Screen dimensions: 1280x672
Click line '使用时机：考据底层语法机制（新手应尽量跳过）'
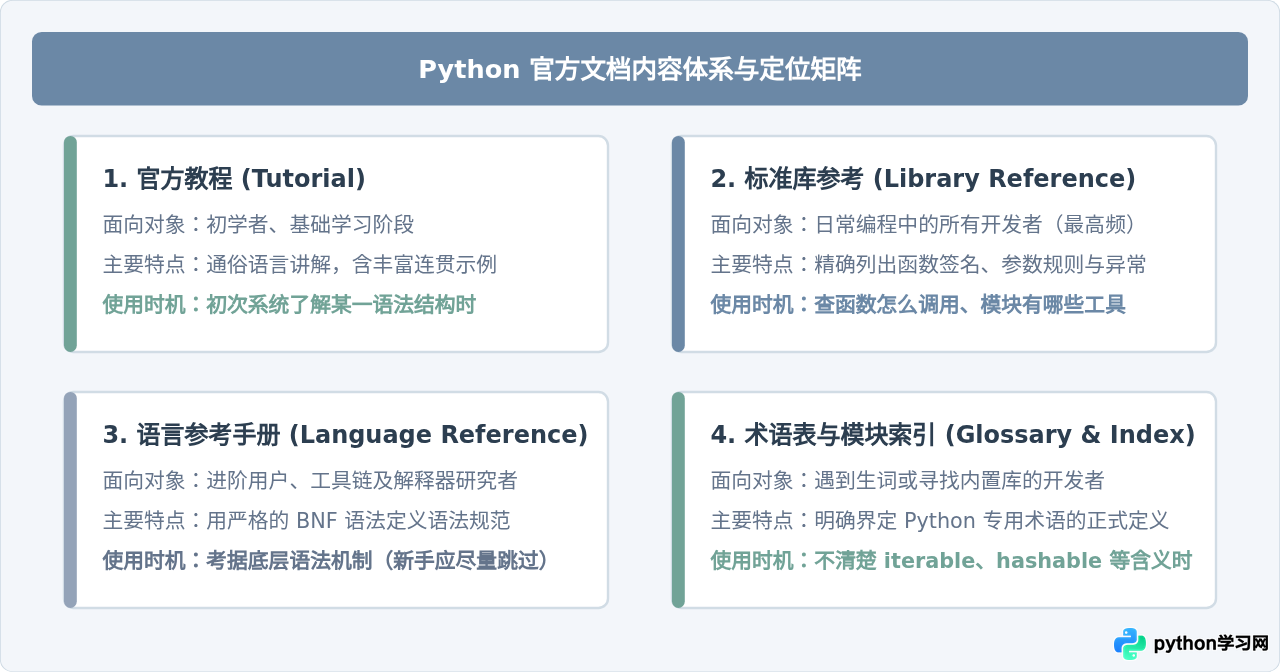(327, 560)
